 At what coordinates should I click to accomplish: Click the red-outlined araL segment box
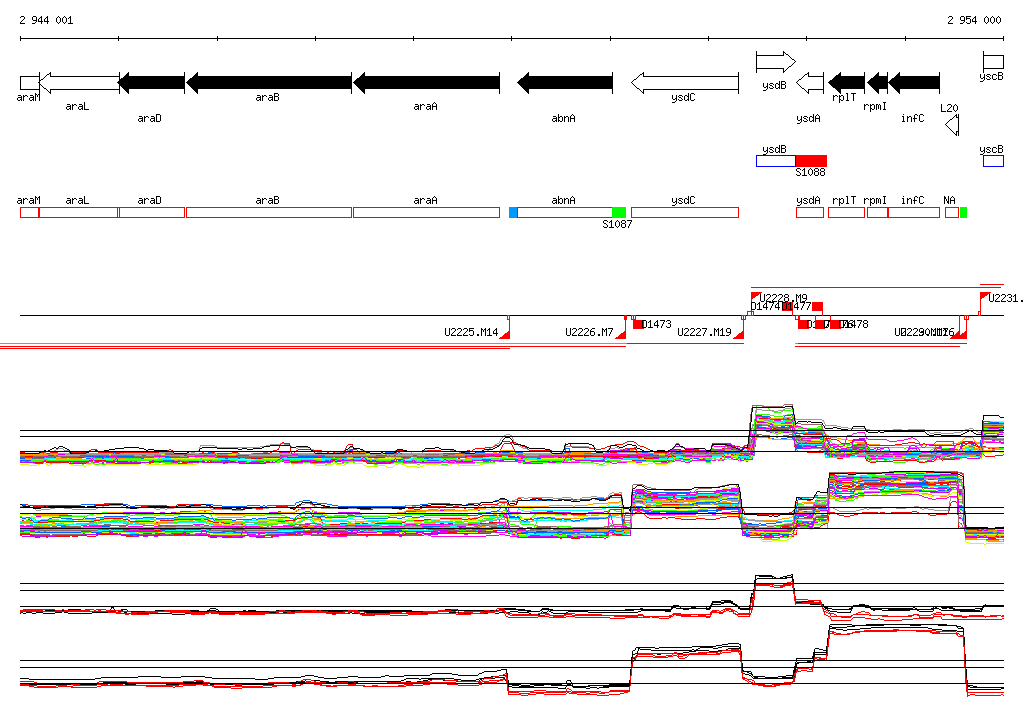point(78,212)
